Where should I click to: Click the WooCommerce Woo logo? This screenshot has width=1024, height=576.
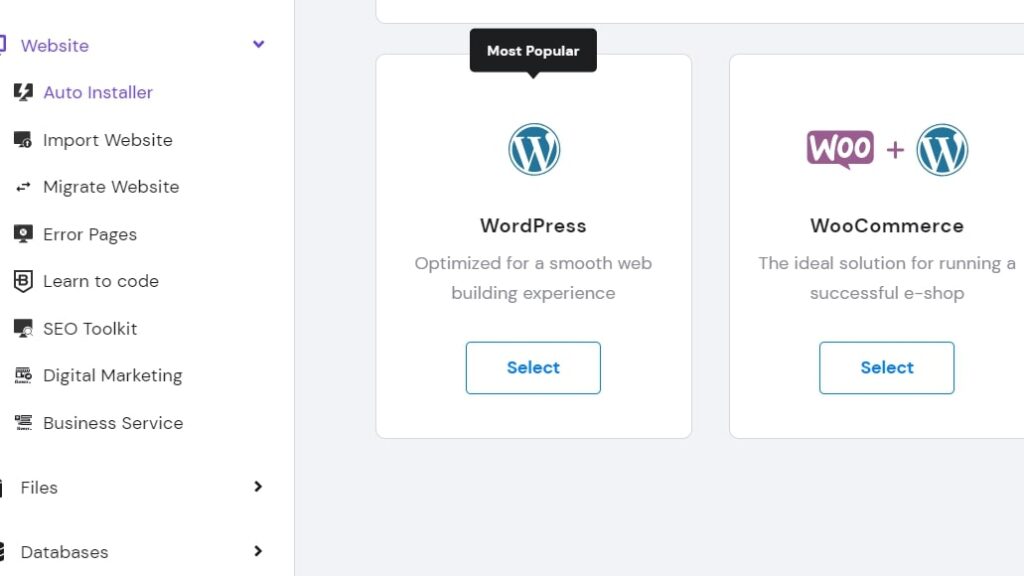[840, 150]
